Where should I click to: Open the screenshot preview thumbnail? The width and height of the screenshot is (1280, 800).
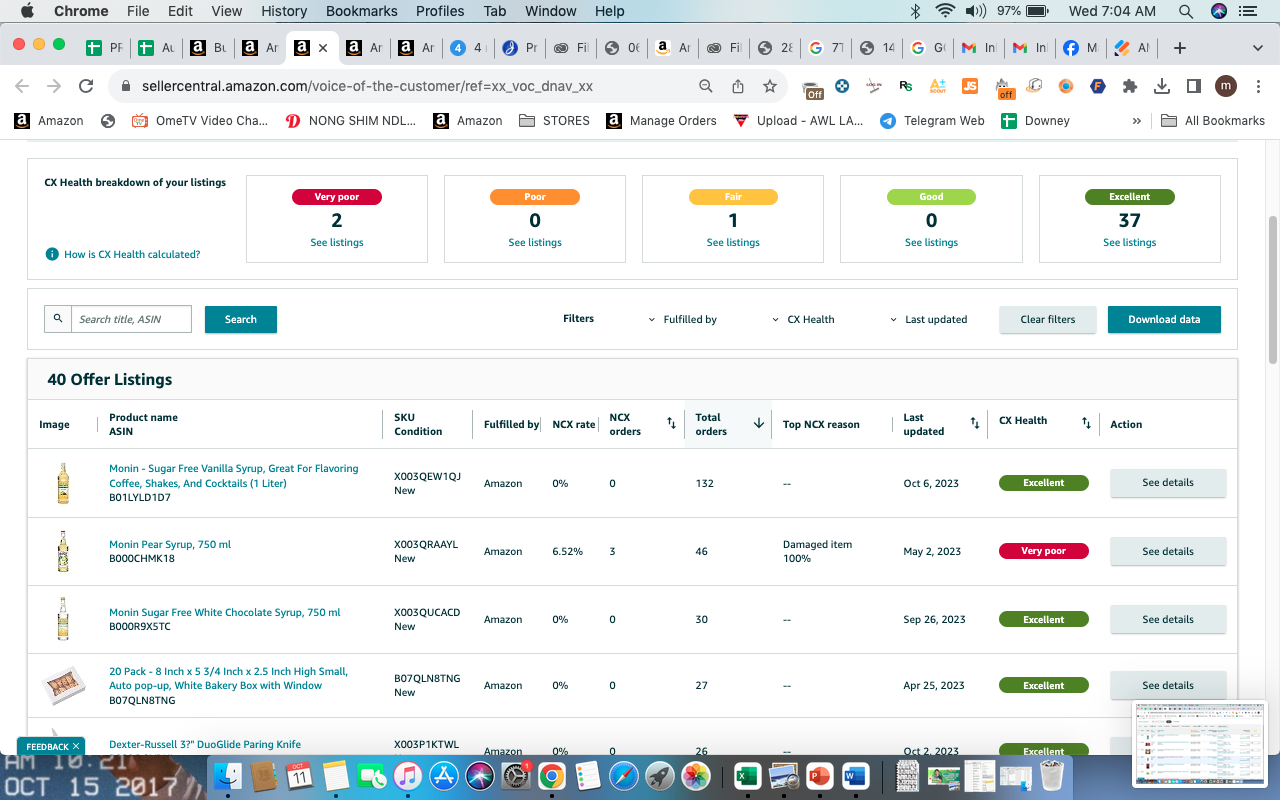(x=1198, y=744)
